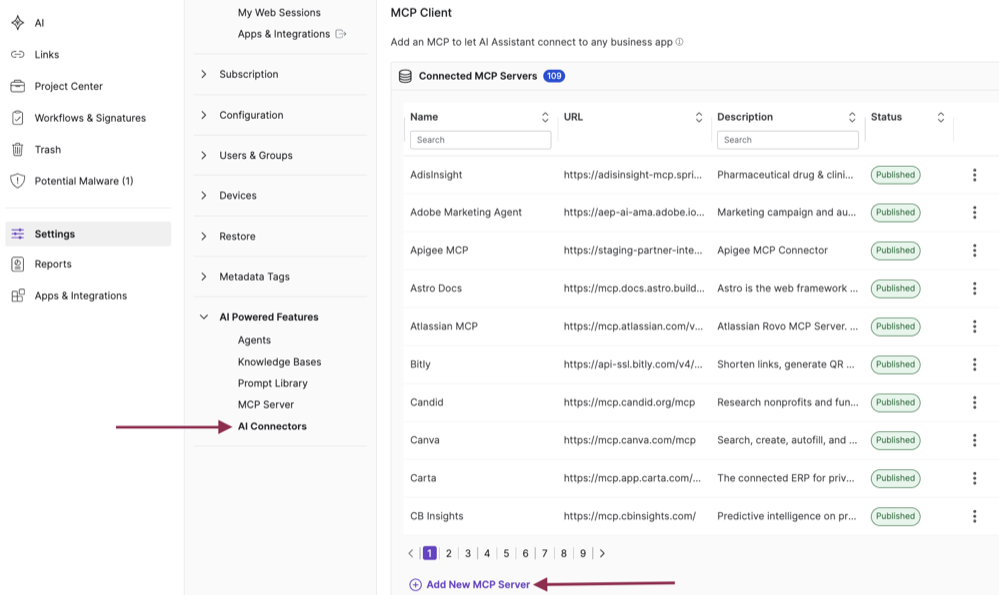This screenshot has width=999, height=595.
Task: Open the three-dot menu for Adobe Marketing Agent
Action: coord(974,212)
